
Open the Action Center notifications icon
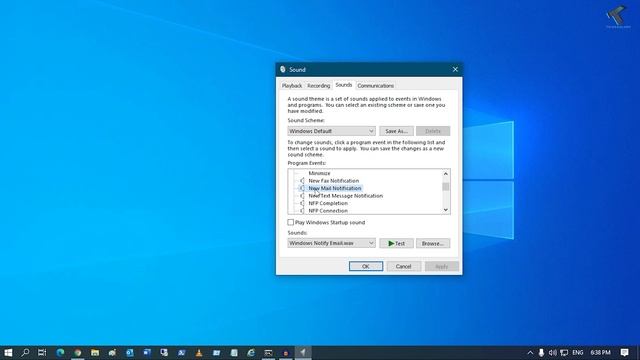point(624,353)
